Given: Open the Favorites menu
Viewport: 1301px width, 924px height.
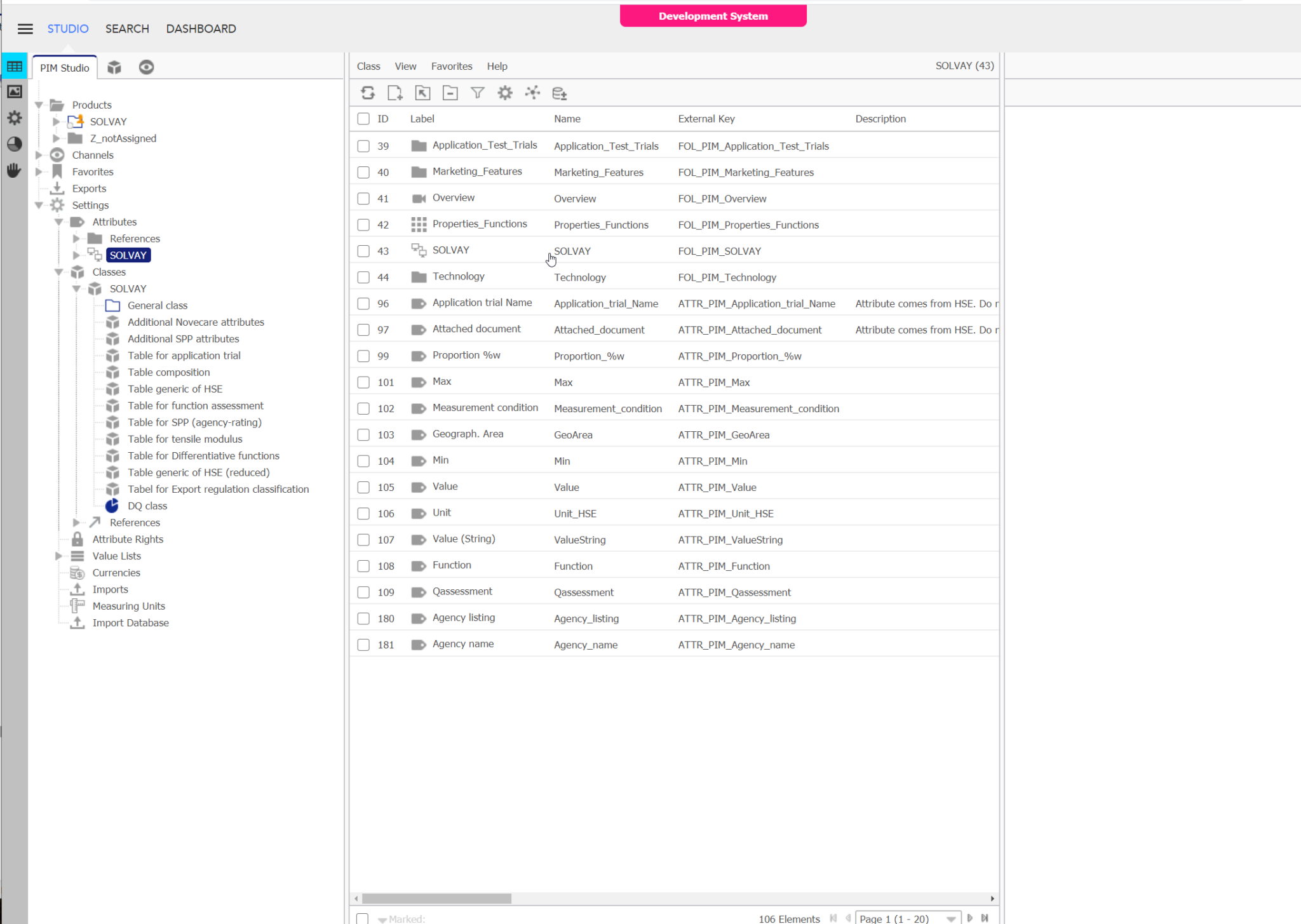Looking at the screenshot, I should 451,66.
